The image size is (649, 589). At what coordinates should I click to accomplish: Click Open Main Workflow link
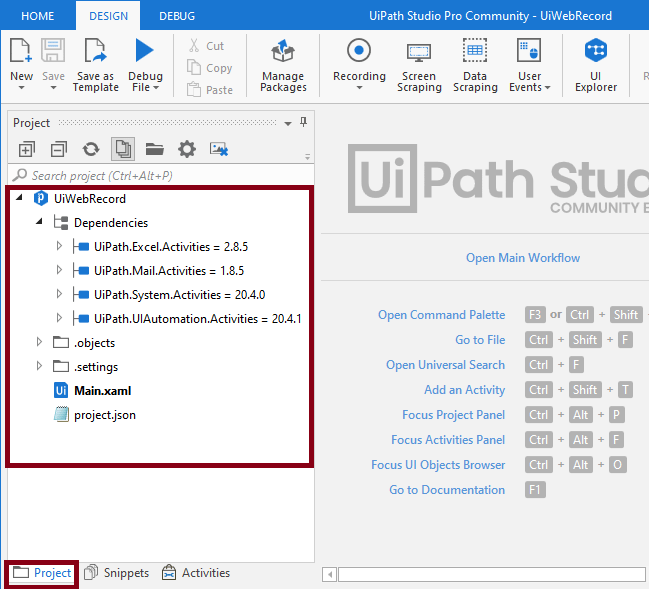[523, 258]
